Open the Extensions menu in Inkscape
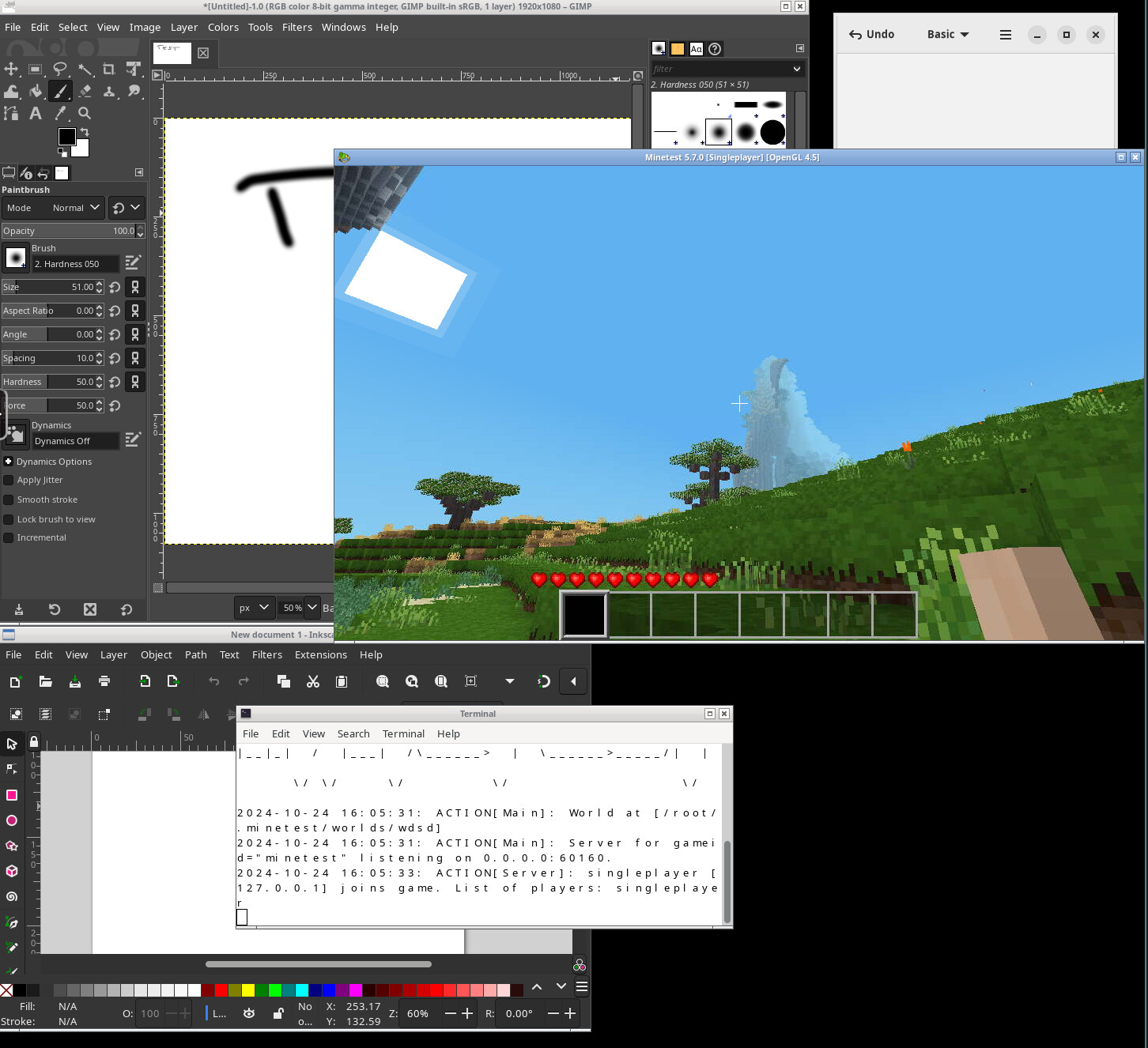 (321, 654)
